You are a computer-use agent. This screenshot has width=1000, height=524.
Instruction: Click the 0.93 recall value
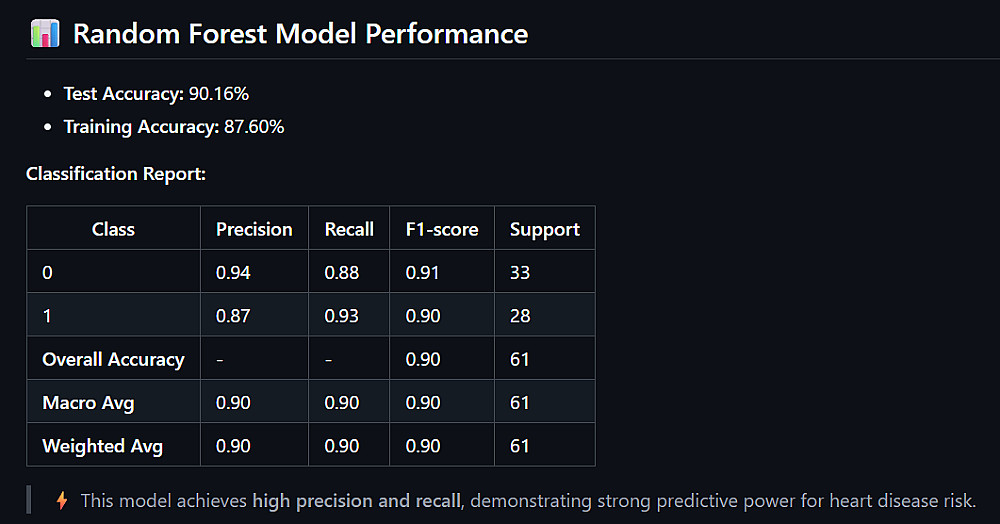pyautogui.click(x=342, y=316)
